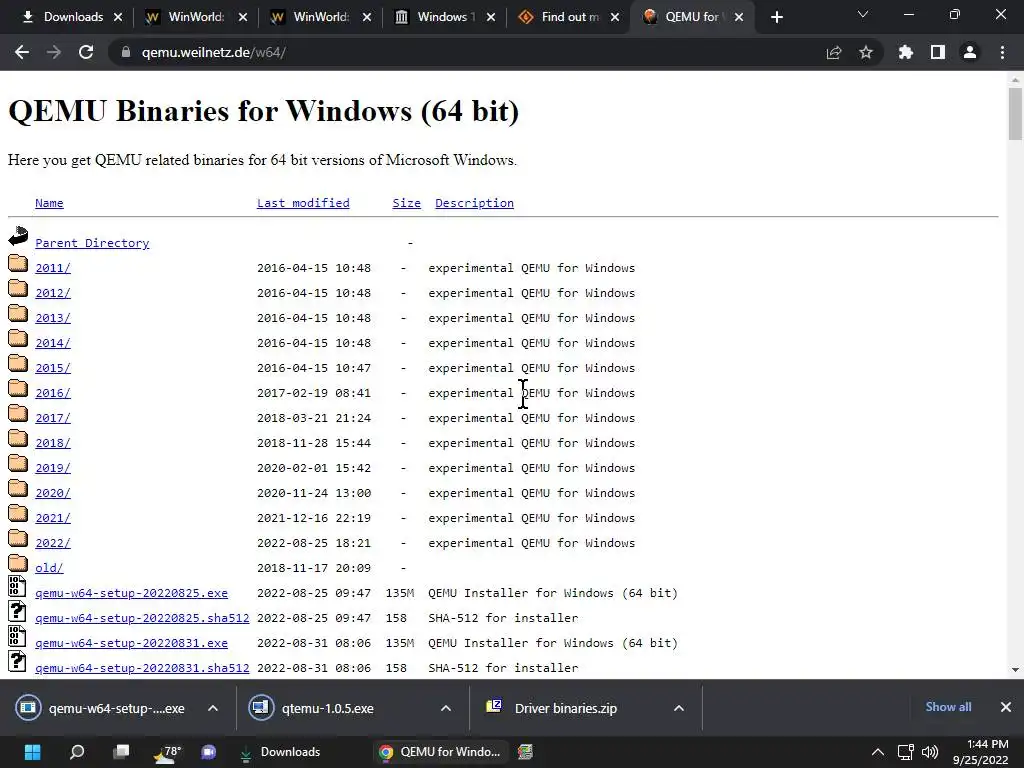Click the folder icon next to 2011/
The width and height of the screenshot is (1024, 768).
[x=18, y=263]
